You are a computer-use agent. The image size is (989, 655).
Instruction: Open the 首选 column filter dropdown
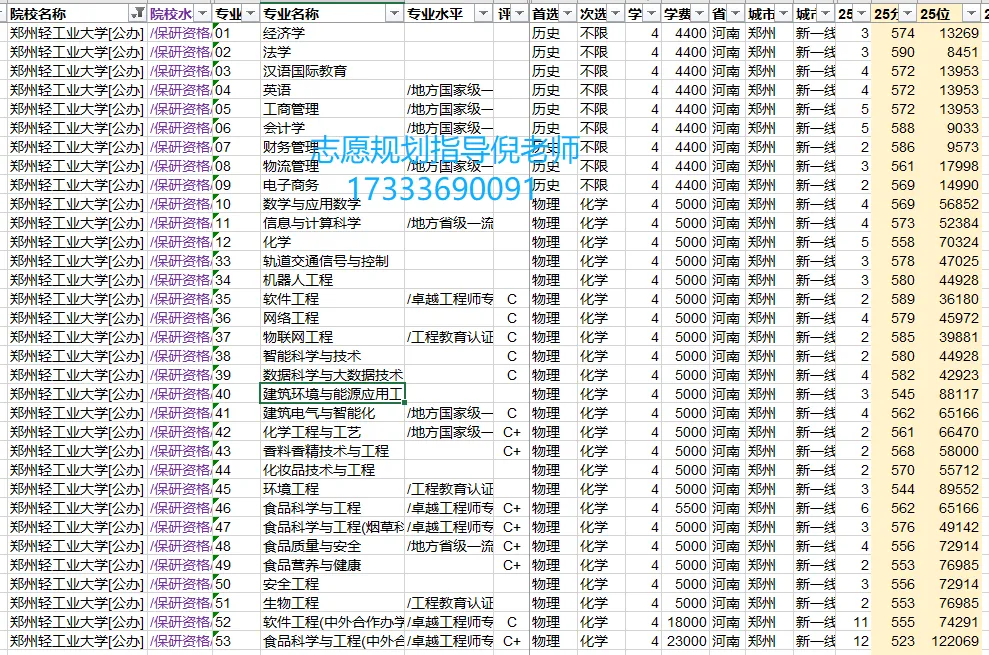tap(567, 14)
